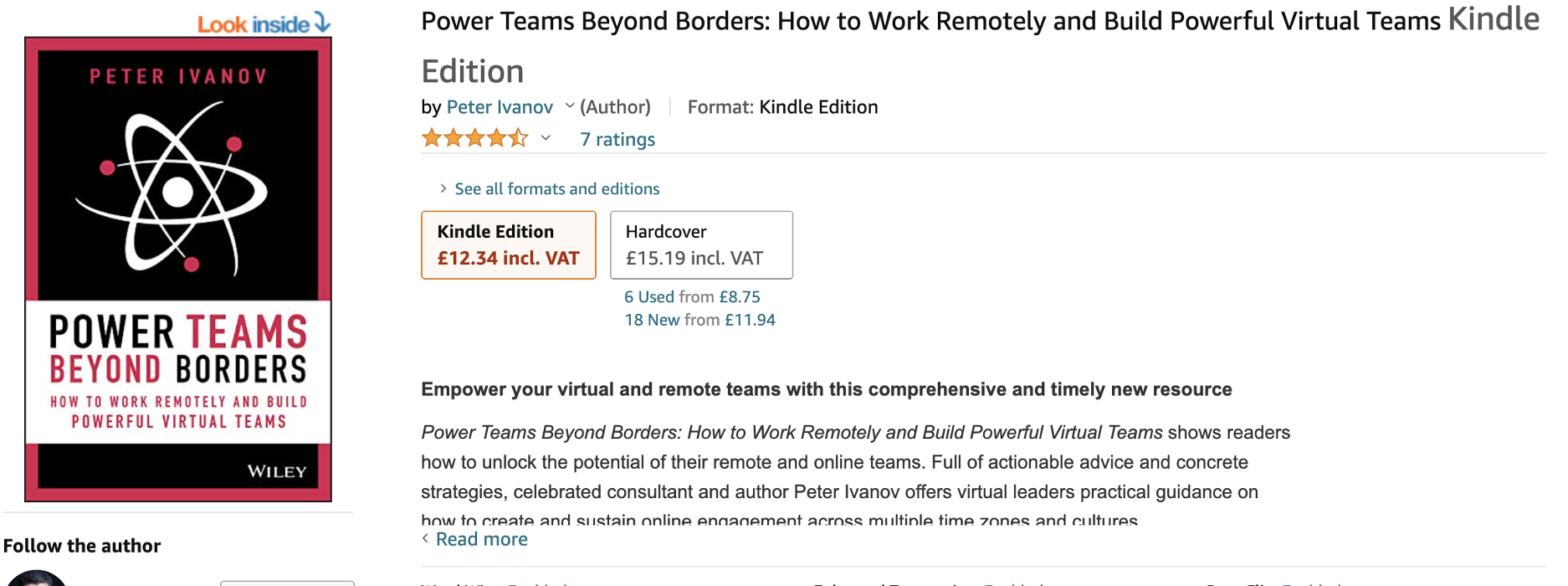Click the Look inside arrow icon
Viewport: 1568px width, 586px height.
tap(323, 23)
